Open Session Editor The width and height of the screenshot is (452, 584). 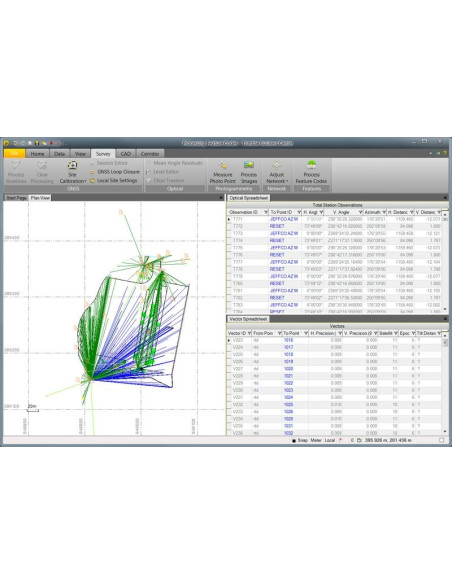coord(109,163)
